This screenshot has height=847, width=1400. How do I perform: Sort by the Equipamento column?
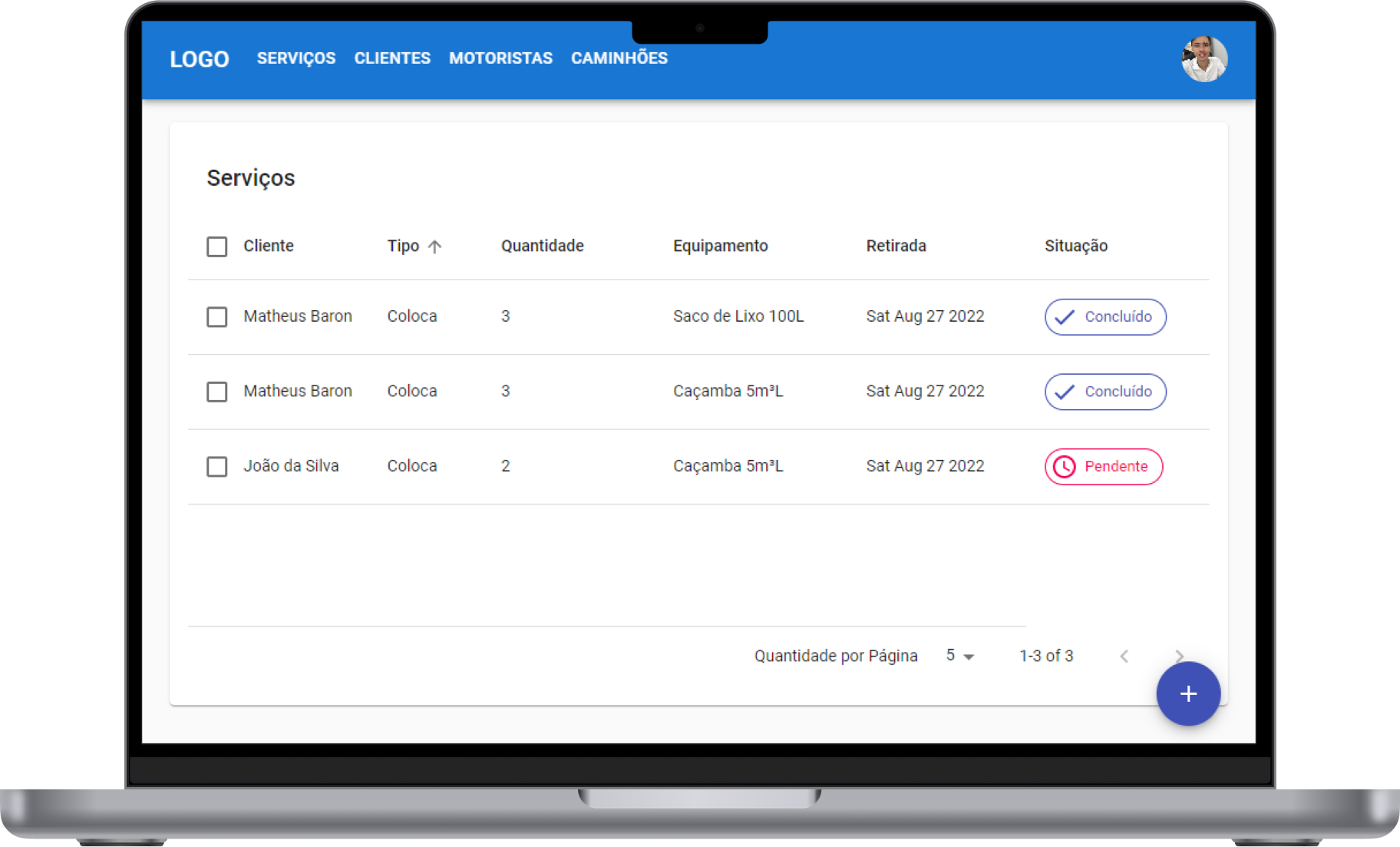tap(721, 246)
